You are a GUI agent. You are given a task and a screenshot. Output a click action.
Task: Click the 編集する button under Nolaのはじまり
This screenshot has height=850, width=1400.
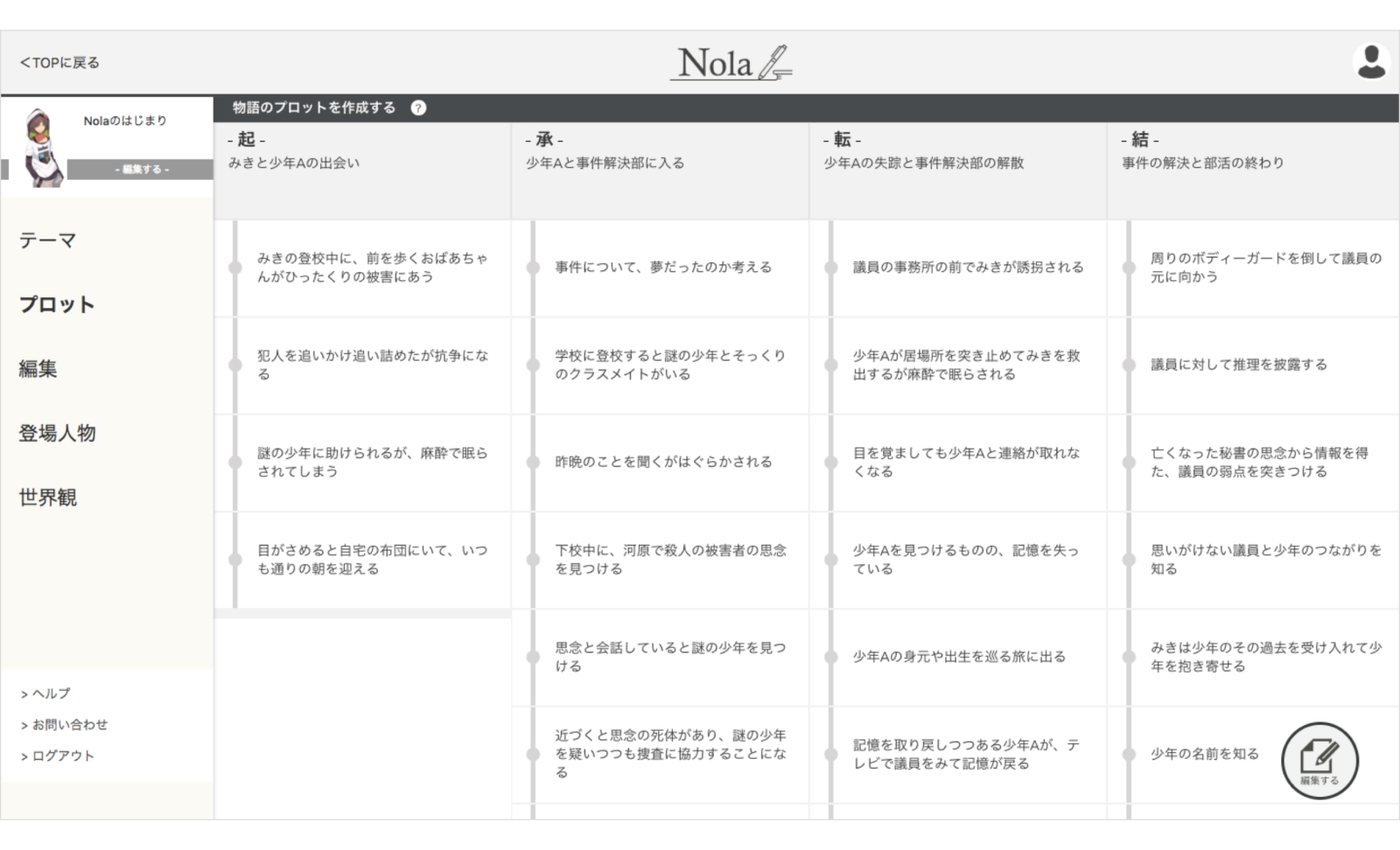pos(140,169)
